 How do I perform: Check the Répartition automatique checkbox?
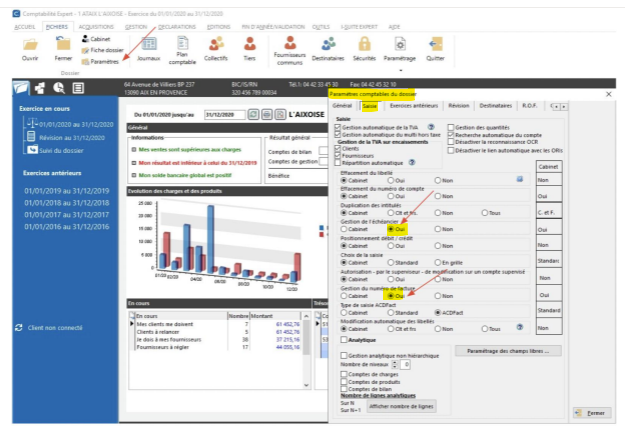pyautogui.click(x=340, y=162)
